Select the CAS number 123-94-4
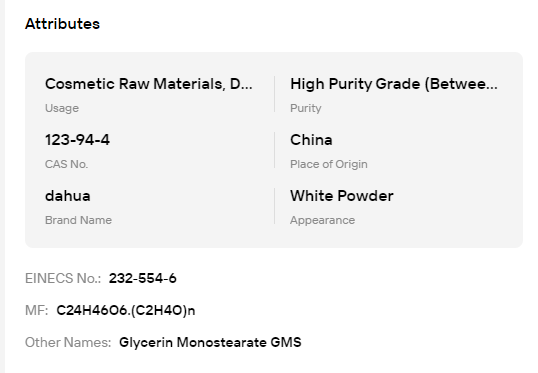This screenshot has height=373, width=538. 77,140
